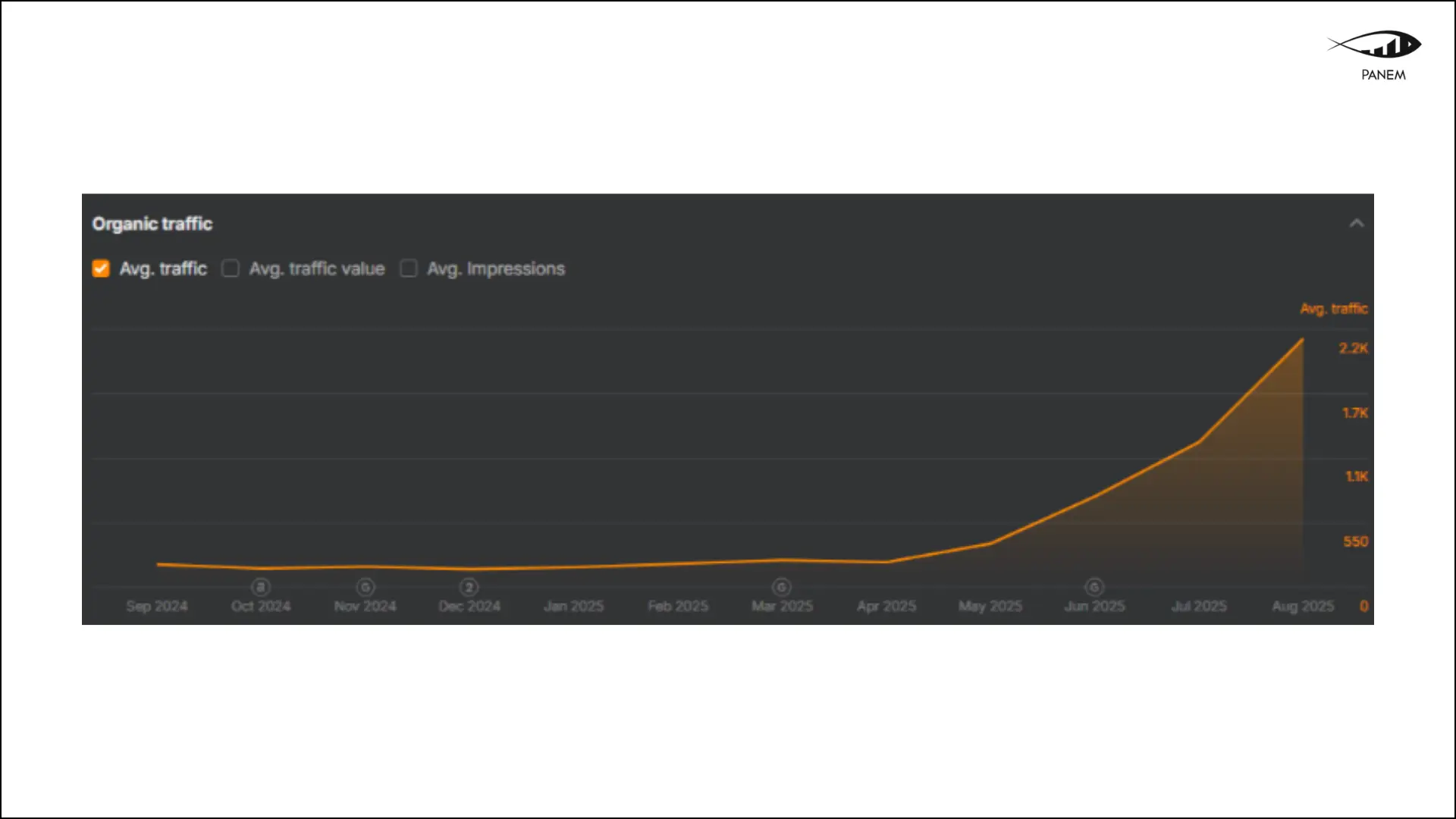Screen dimensions: 1456x819
Task: Click the Google update marker above Mar 2025
Action: pos(782,587)
